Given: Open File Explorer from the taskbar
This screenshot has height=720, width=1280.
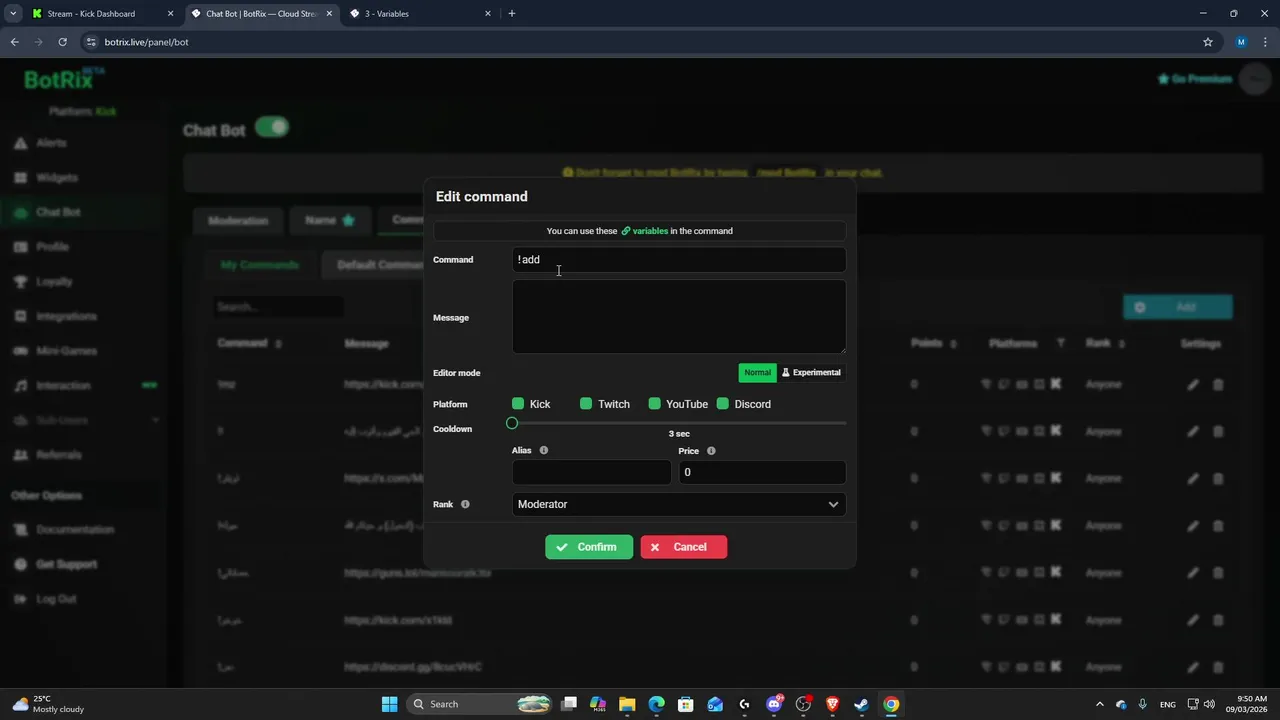Looking at the screenshot, I should [x=627, y=704].
